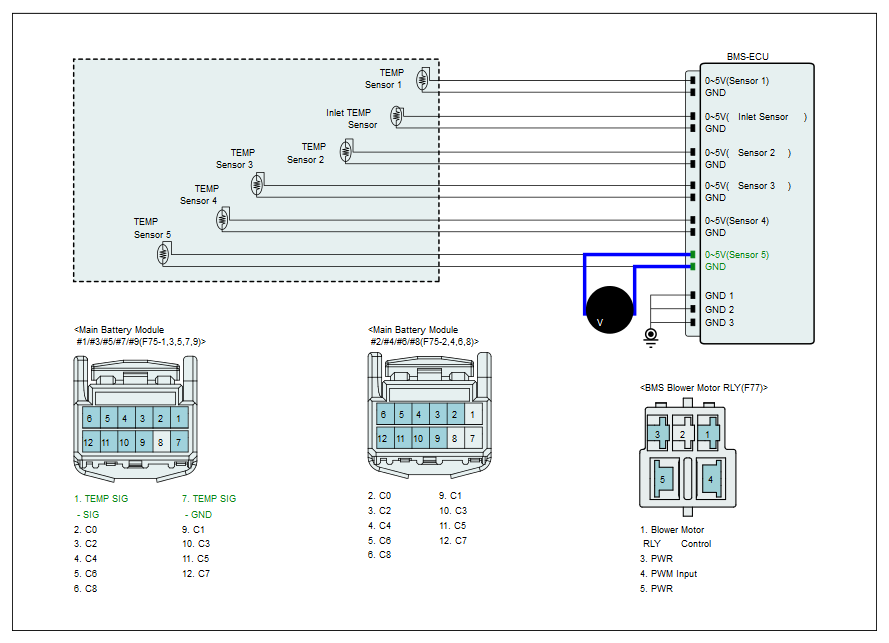Select pin 12 of odd-module F75 connector
This screenshot has width=889, height=643.
click(88, 442)
